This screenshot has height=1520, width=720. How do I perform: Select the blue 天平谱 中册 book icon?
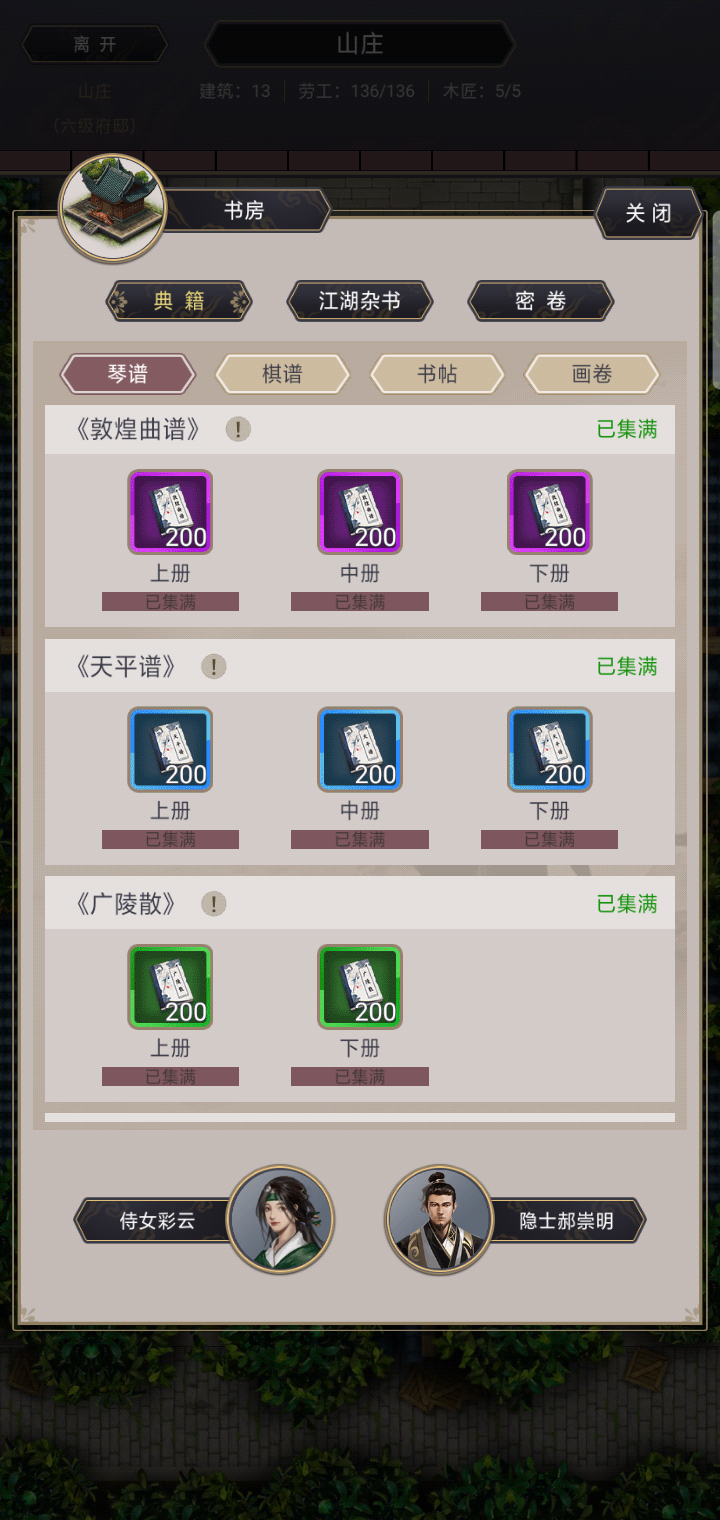pos(360,749)
